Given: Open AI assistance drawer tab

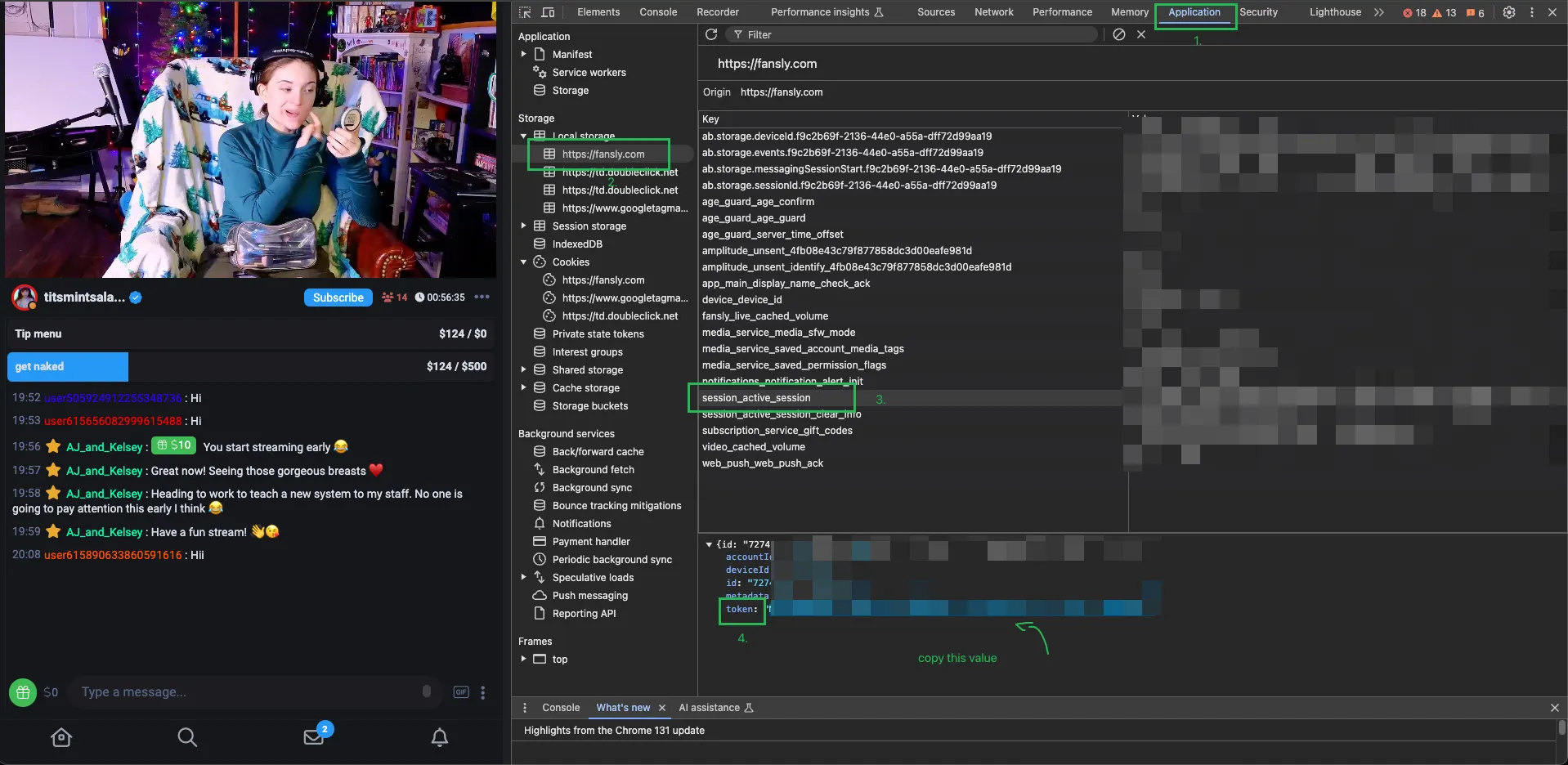Looking at the screenshot, I should point(716,708).
